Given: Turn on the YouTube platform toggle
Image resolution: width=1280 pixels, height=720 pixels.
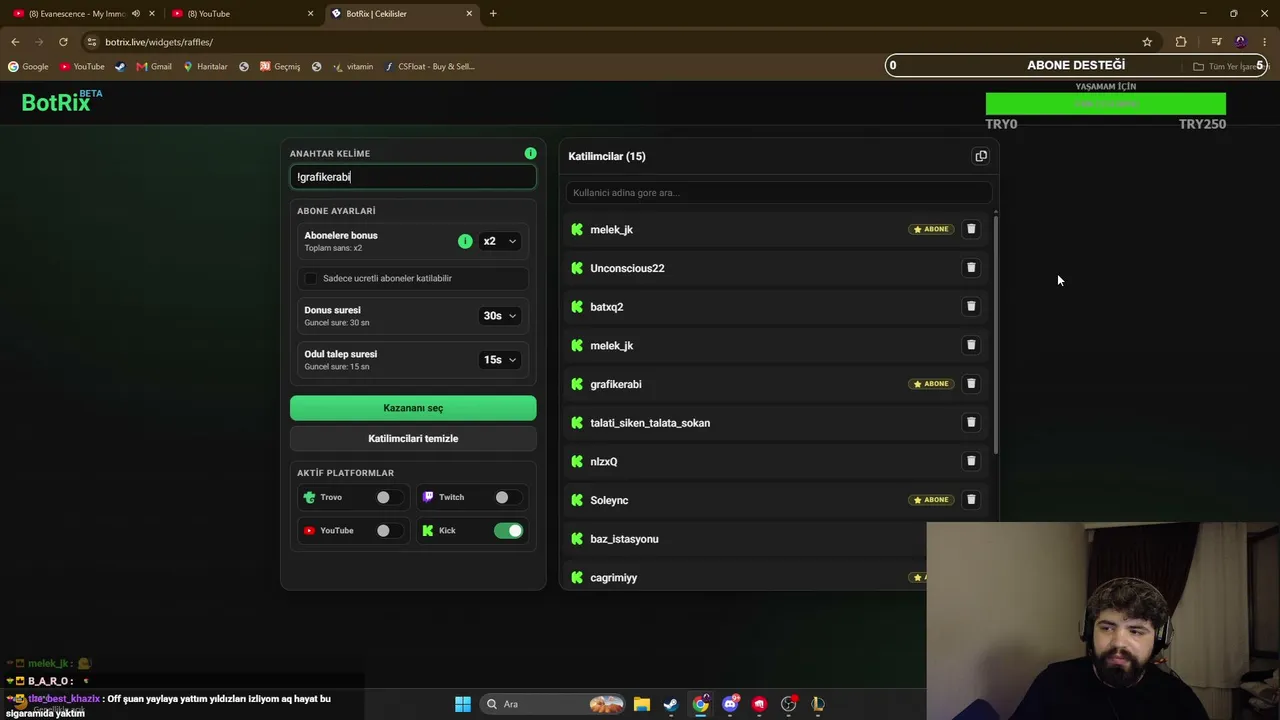Looking at the screenshot, I should click(x=389, y=531).
